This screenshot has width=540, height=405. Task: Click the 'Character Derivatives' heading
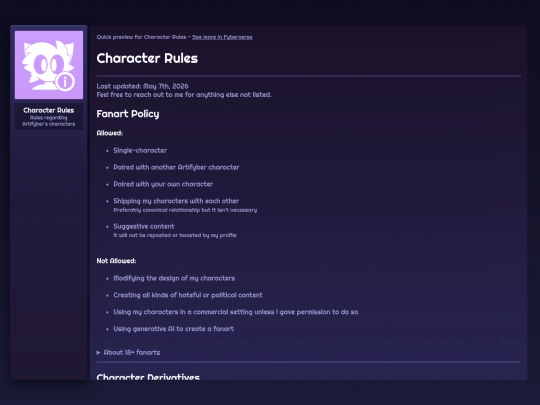(148, 376)
